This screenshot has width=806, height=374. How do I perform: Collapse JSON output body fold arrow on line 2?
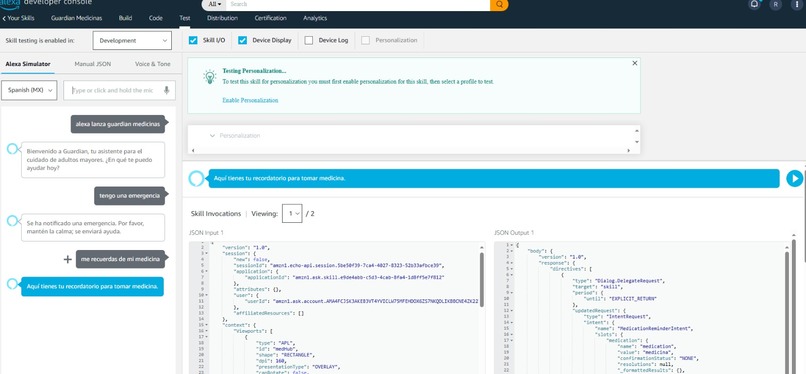512,251
